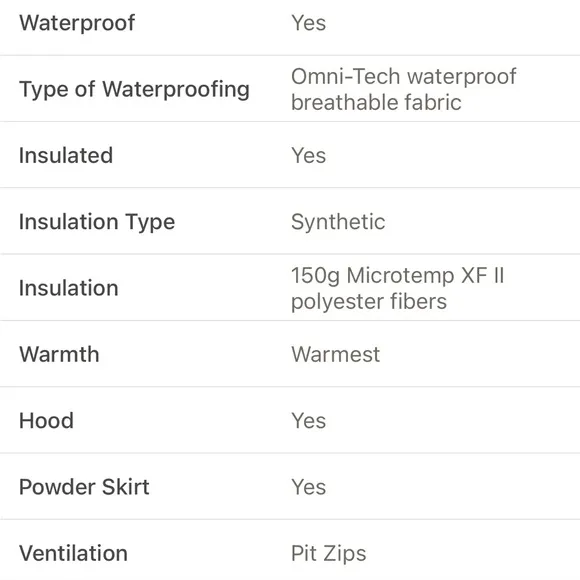Click the breathable fabric text line
Image resolution: width=580 pixels, height=580 pixels.
point(376,102)
